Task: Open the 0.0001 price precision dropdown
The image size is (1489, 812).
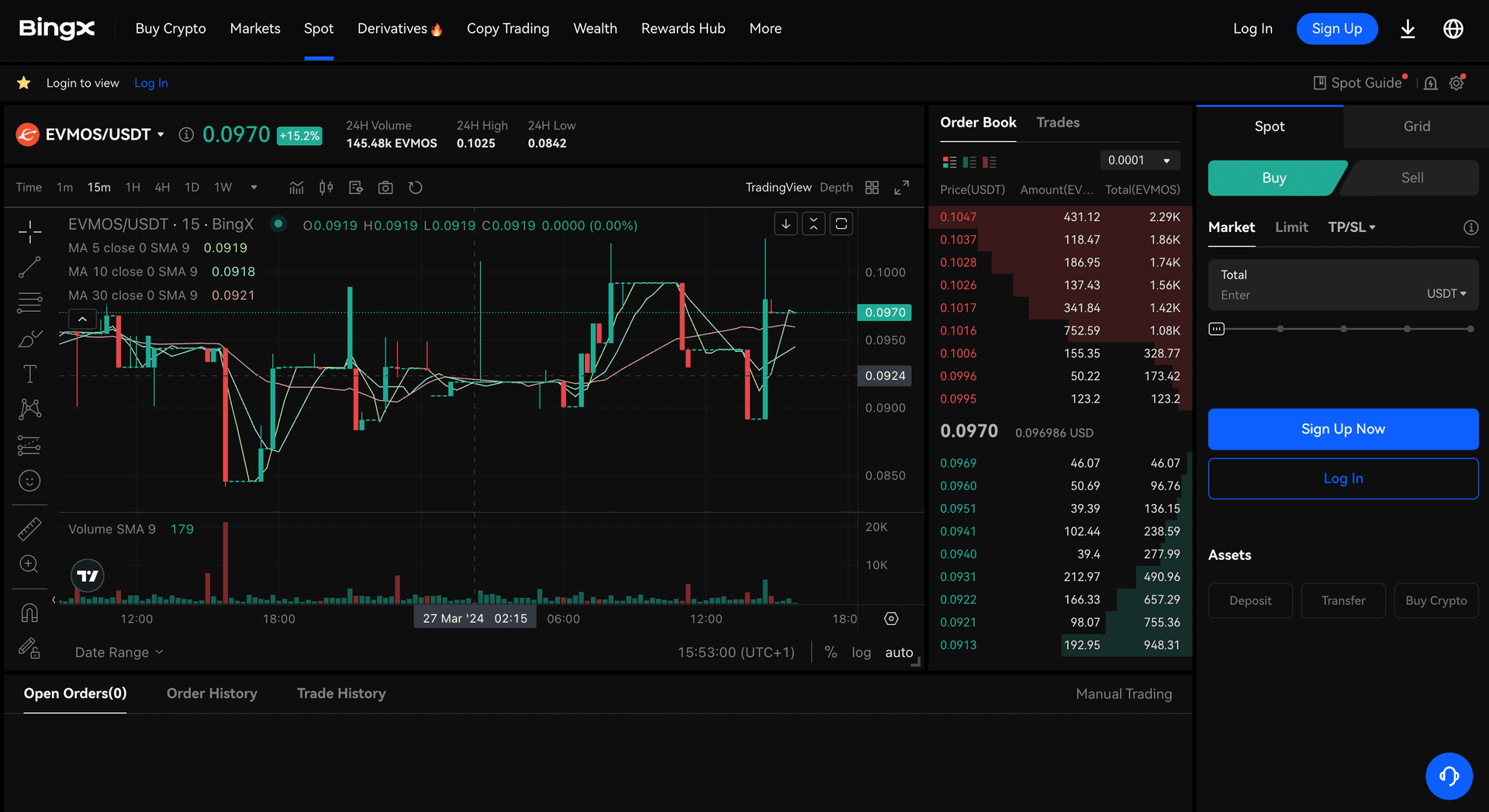Action: [1139, 161]
